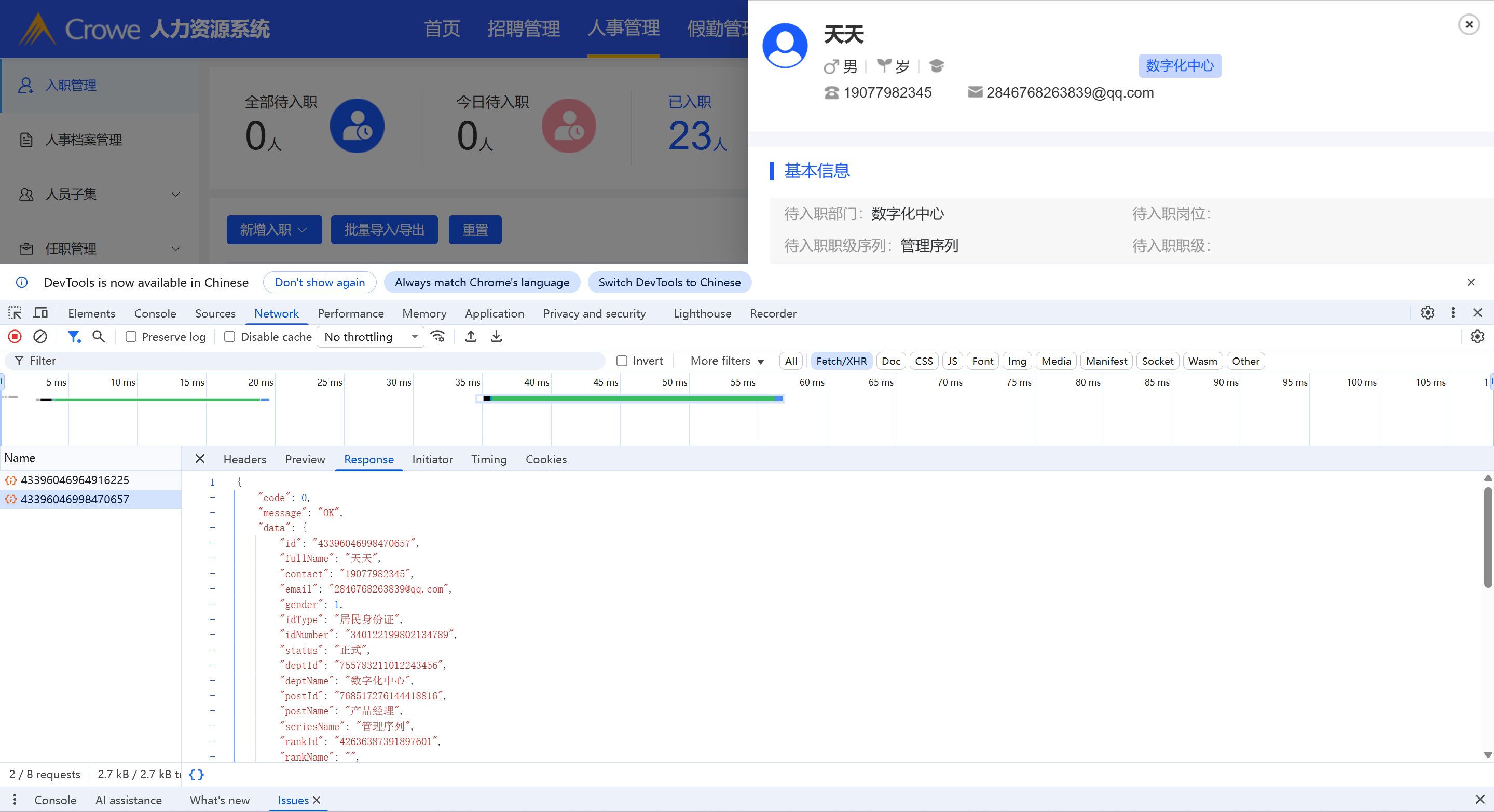The image size is (1494, 812).
Task: Open the No throttling dropdown
Action: [x=371, y=336]
